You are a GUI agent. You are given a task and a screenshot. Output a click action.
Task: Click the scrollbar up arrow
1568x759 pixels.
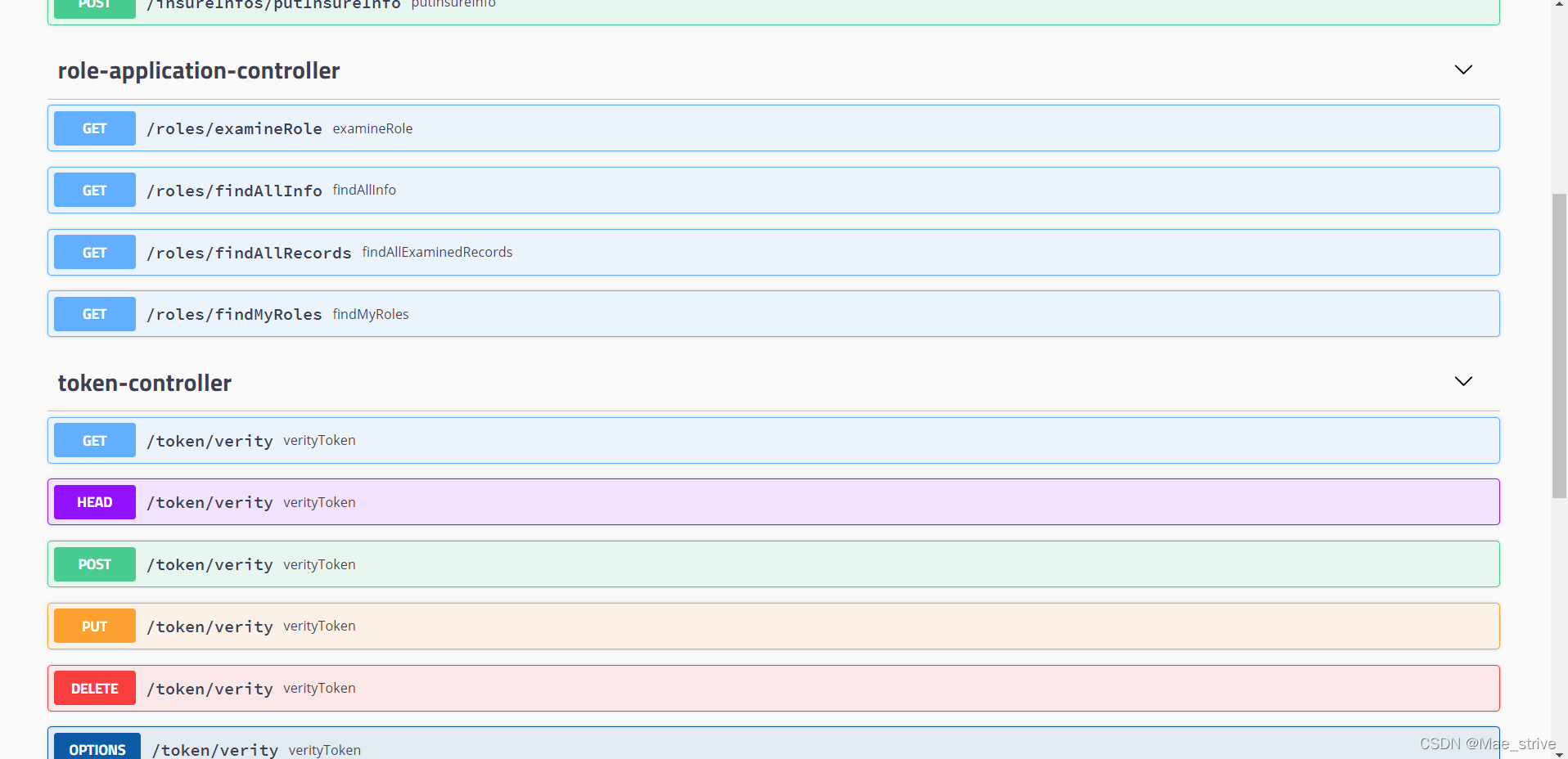click(x=1559, y=5)
